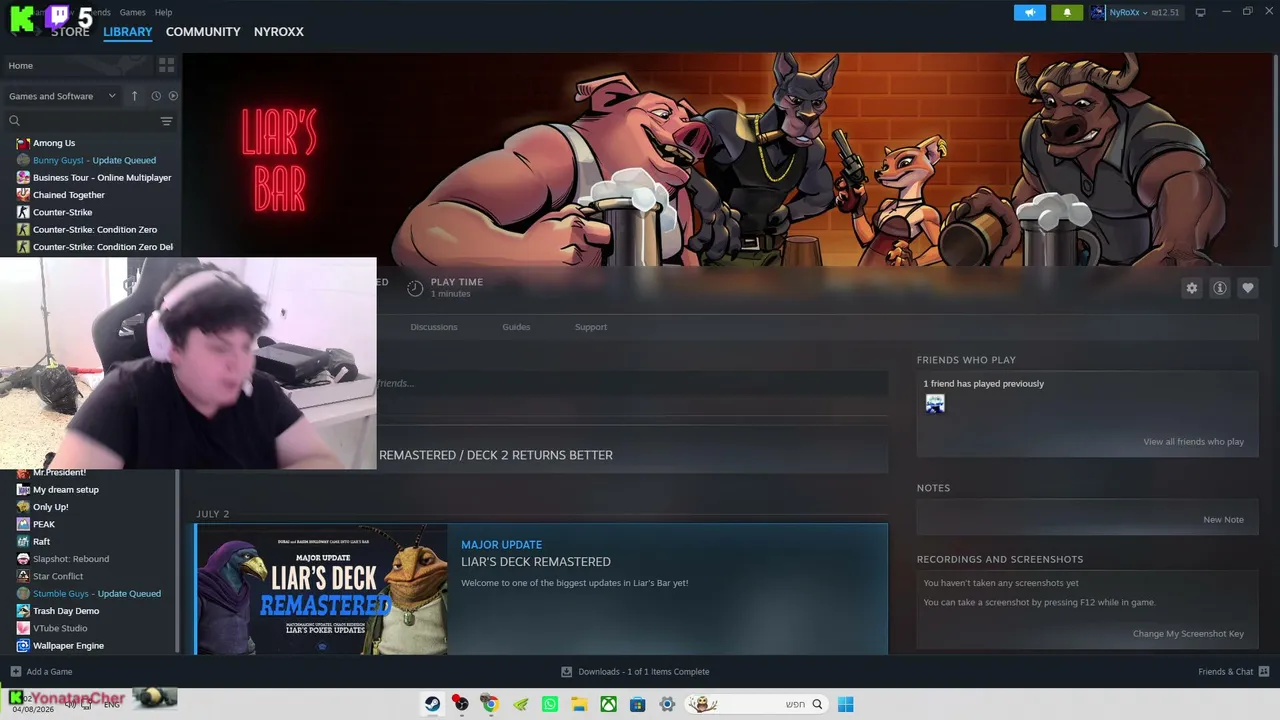The height and width of the screenshot is (720, 1280).
Task: Click the main page vertical scrollbar
Action: coord(1275,150)
